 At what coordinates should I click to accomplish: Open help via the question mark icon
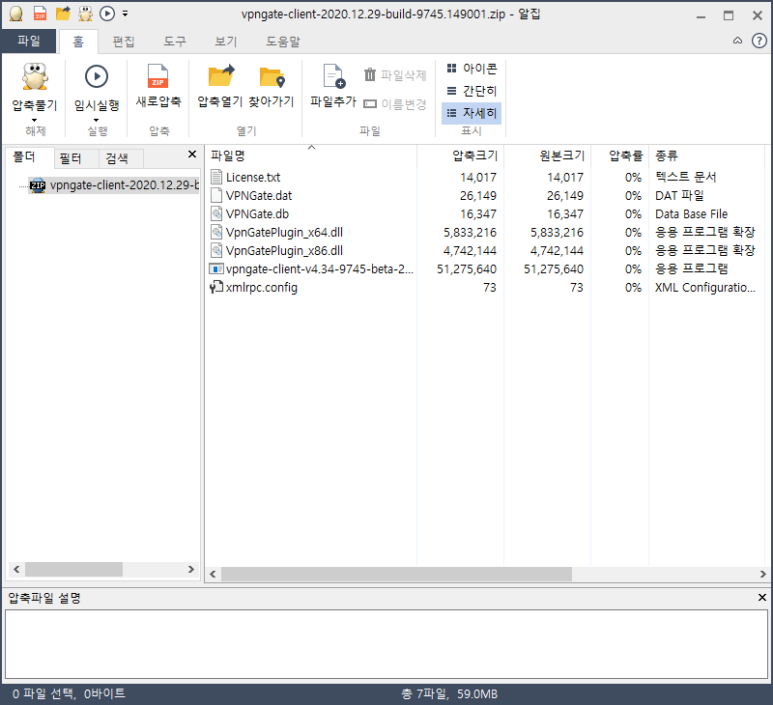tap(759, 41)
